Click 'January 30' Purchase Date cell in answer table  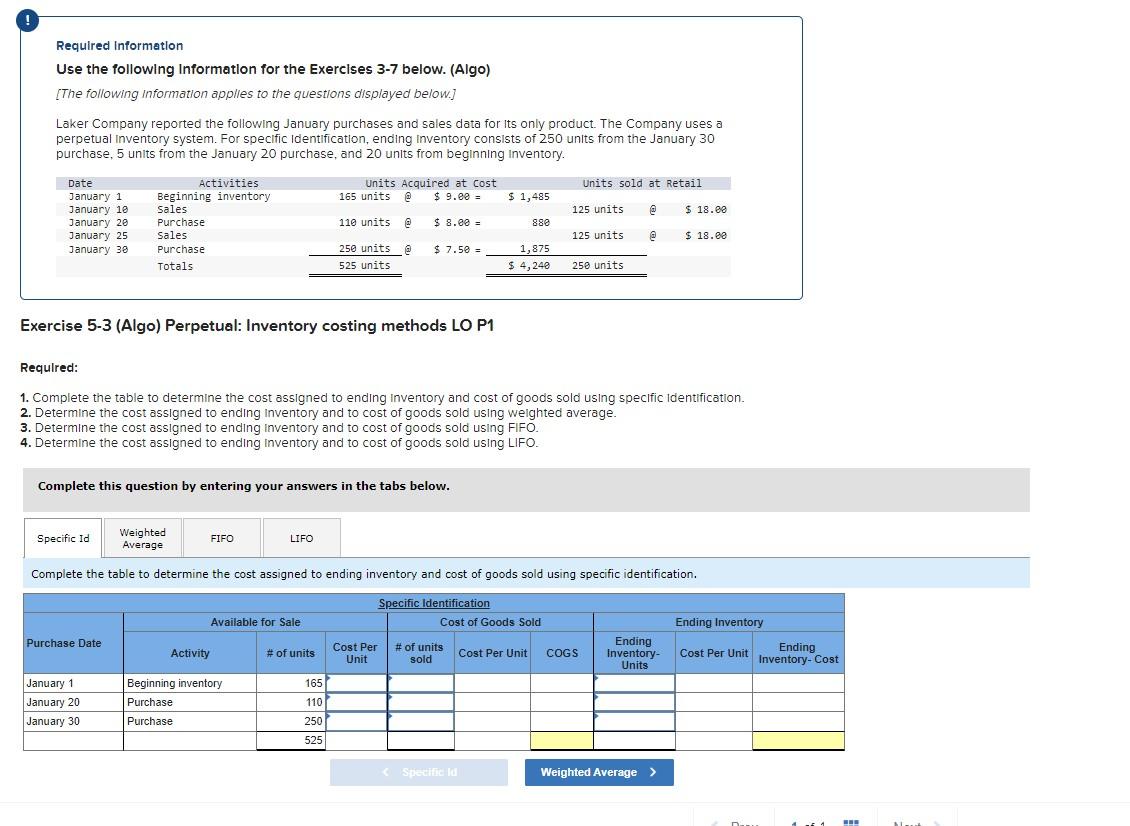point(74,721)
